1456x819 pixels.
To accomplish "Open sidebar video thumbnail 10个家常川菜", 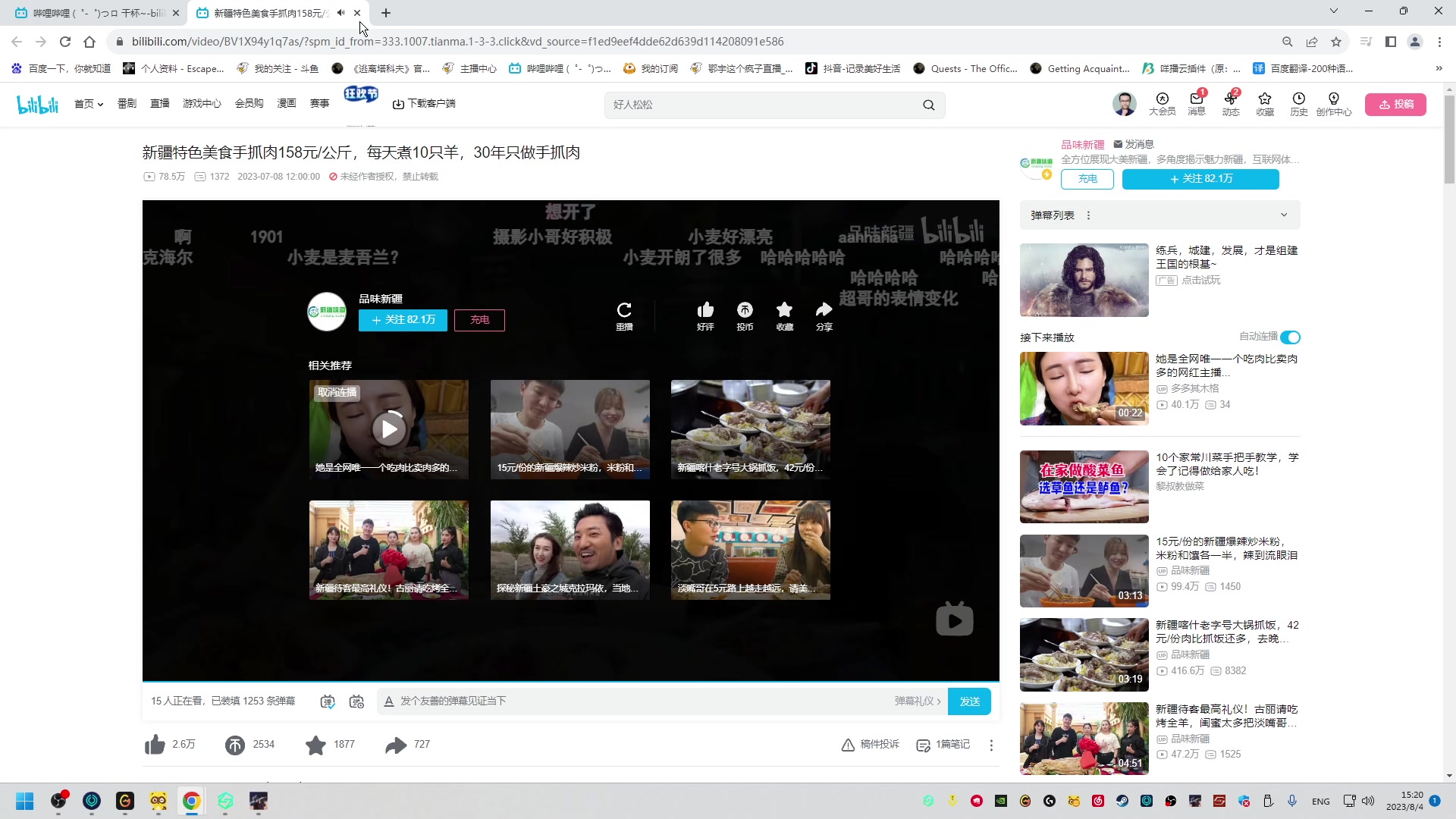I will click(x=1084, y=487).
